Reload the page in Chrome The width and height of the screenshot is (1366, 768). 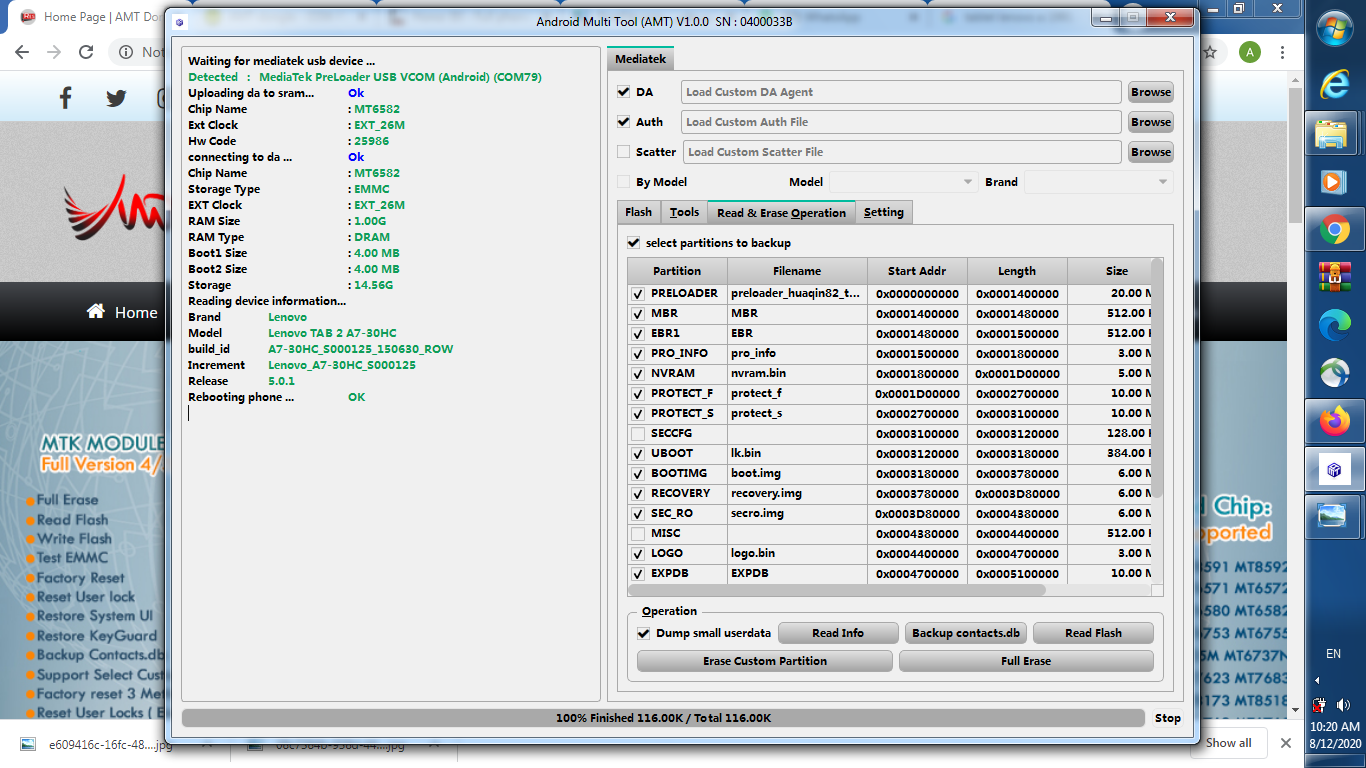point(86,52)
